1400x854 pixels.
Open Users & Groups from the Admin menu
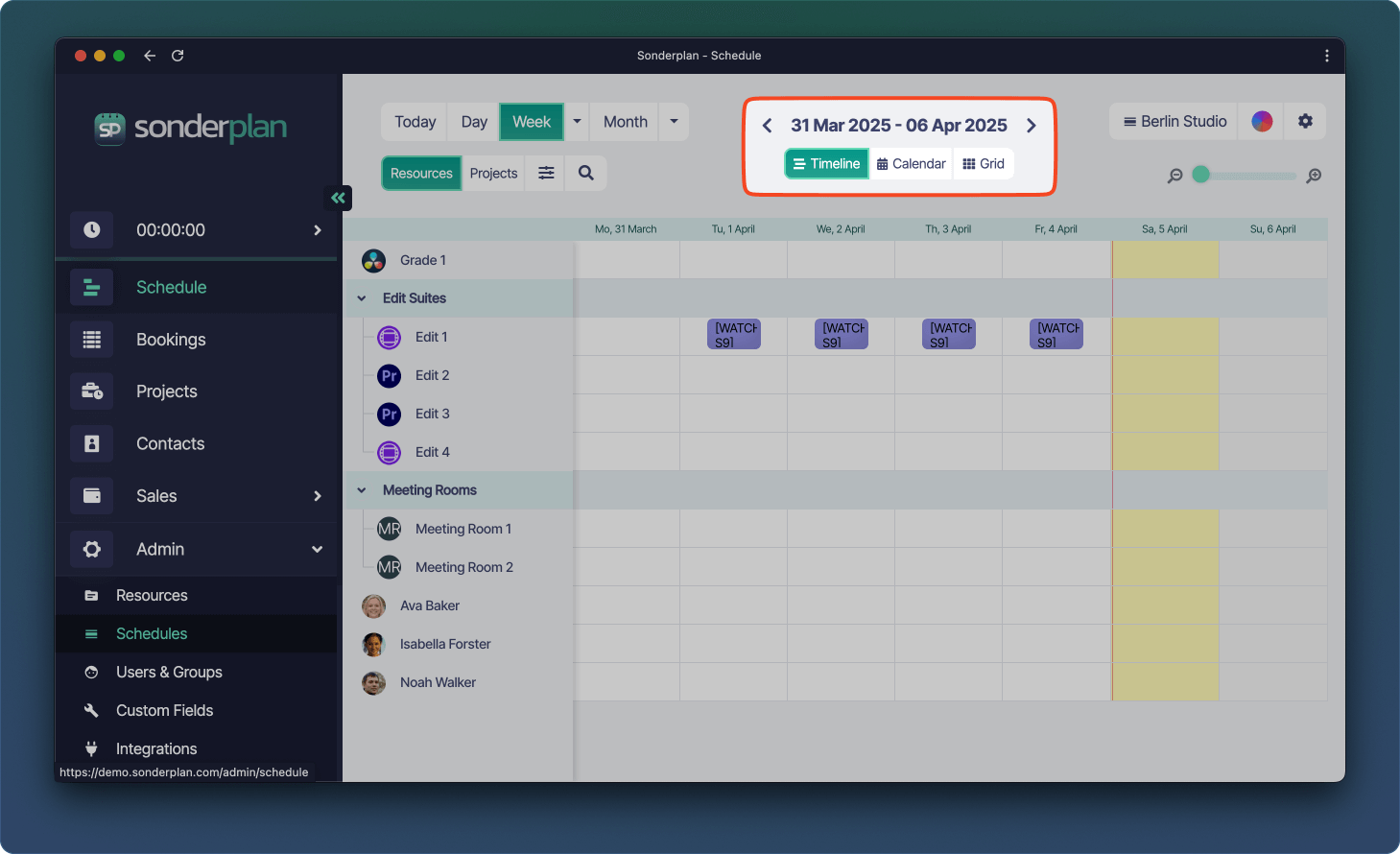tap(169, 672)
